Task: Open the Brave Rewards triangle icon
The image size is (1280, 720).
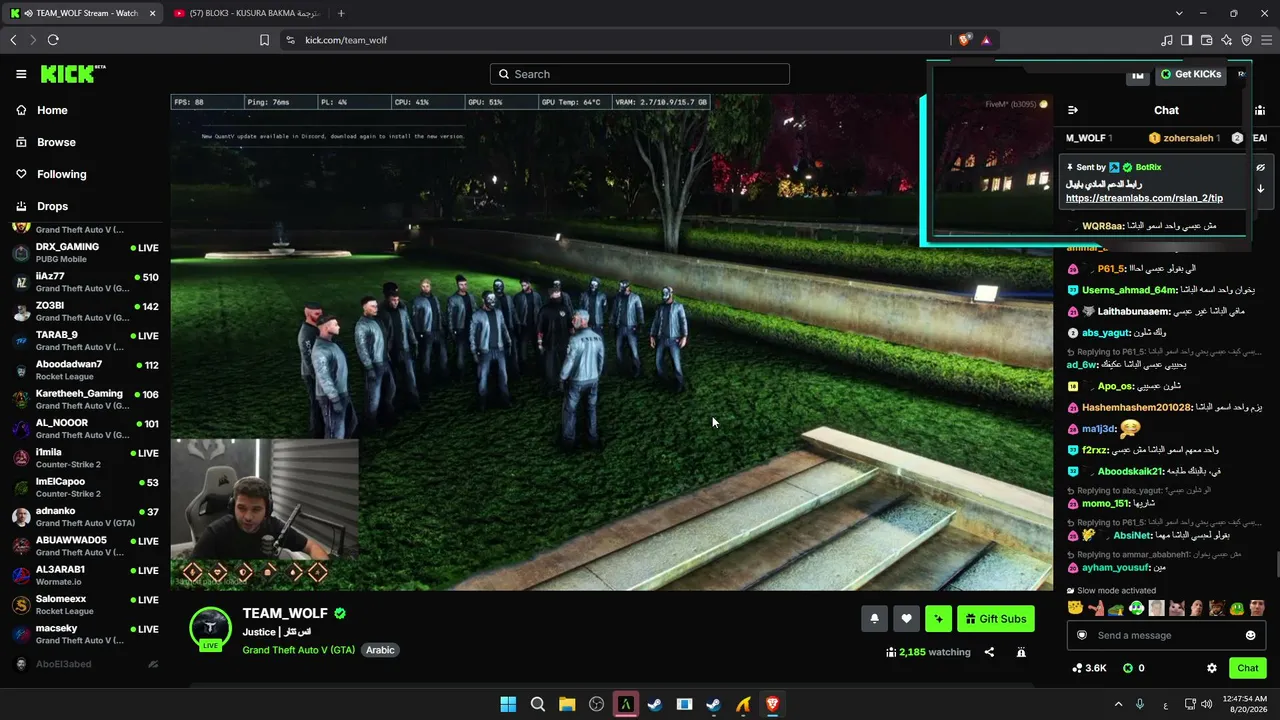Action: [986, 40]
